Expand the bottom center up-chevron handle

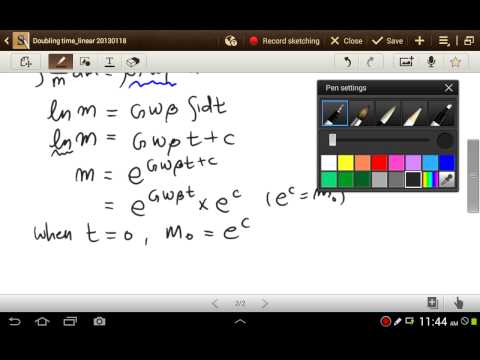coord(240,322)
